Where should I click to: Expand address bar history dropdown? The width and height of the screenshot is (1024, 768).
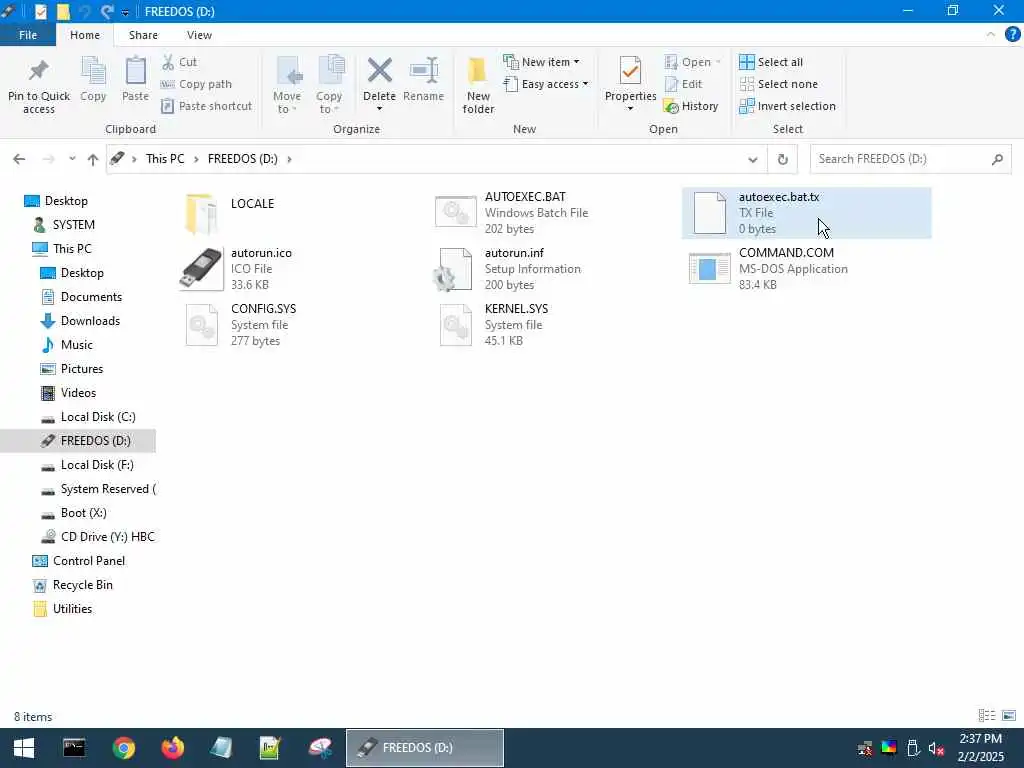tap(752, 159)
